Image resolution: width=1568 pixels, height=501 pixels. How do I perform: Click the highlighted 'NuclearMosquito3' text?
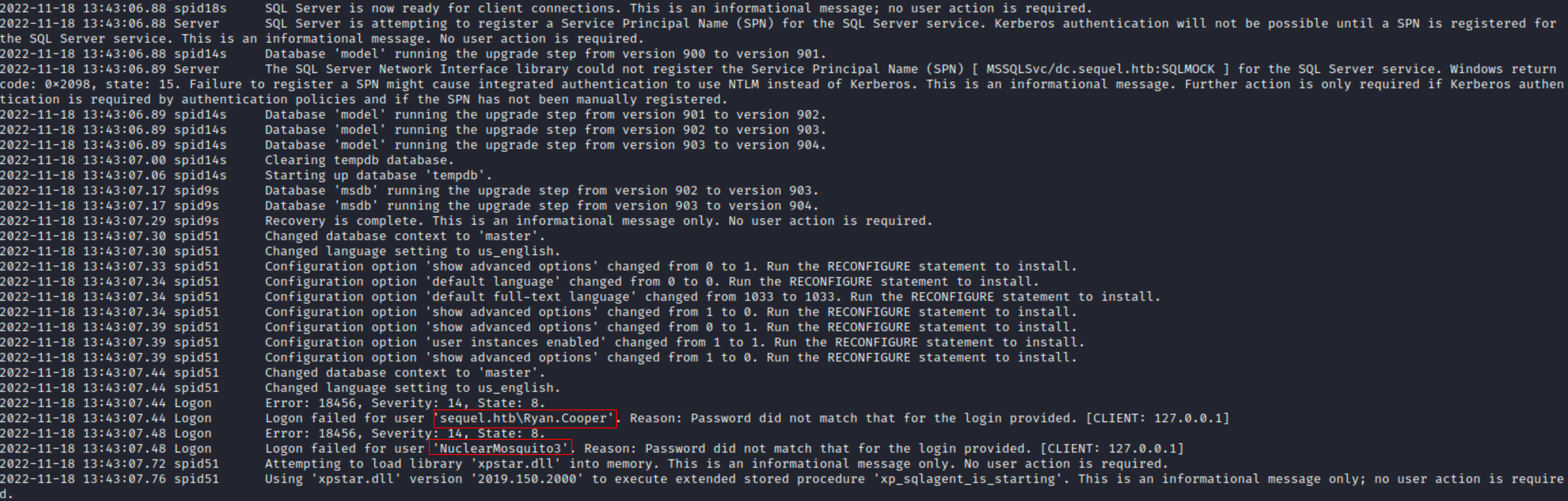coord(500,449)
